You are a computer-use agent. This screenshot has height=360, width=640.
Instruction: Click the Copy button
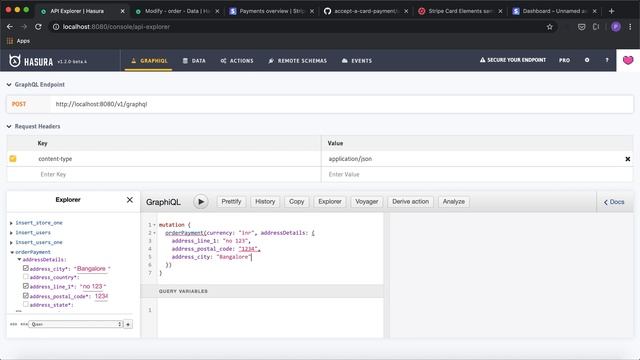(x=296, y=202)
